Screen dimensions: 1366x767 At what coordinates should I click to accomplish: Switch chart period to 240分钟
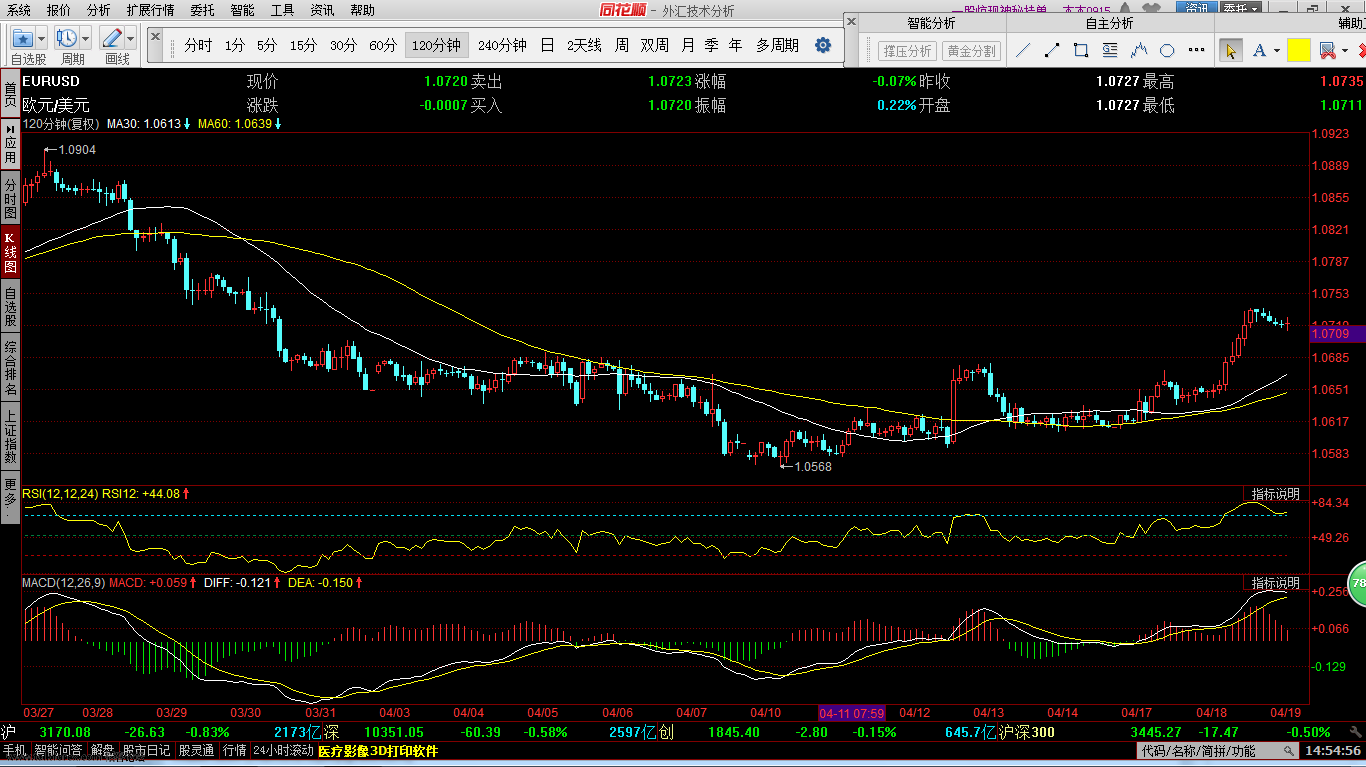[502, 45]
